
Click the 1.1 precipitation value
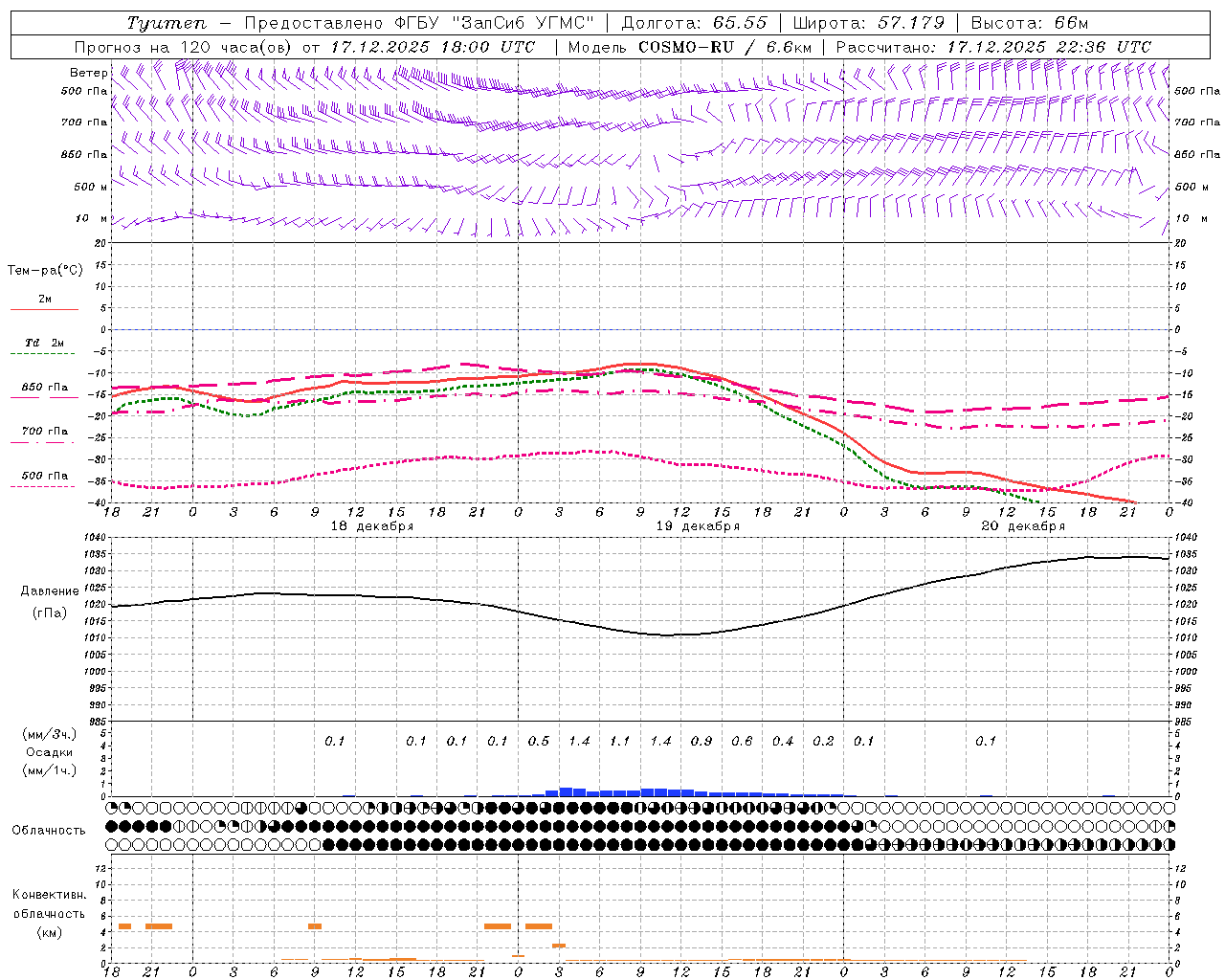point(620,741)
